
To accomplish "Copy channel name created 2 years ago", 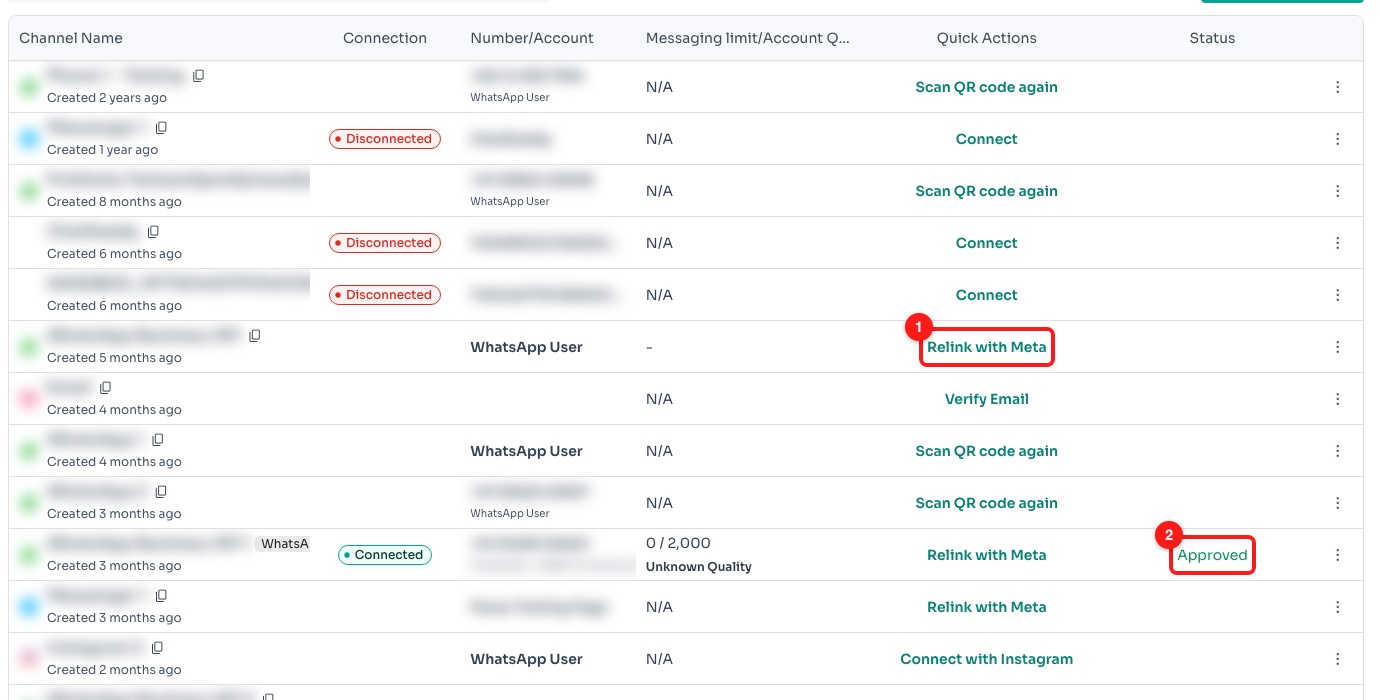I will (x=199, y=76).
